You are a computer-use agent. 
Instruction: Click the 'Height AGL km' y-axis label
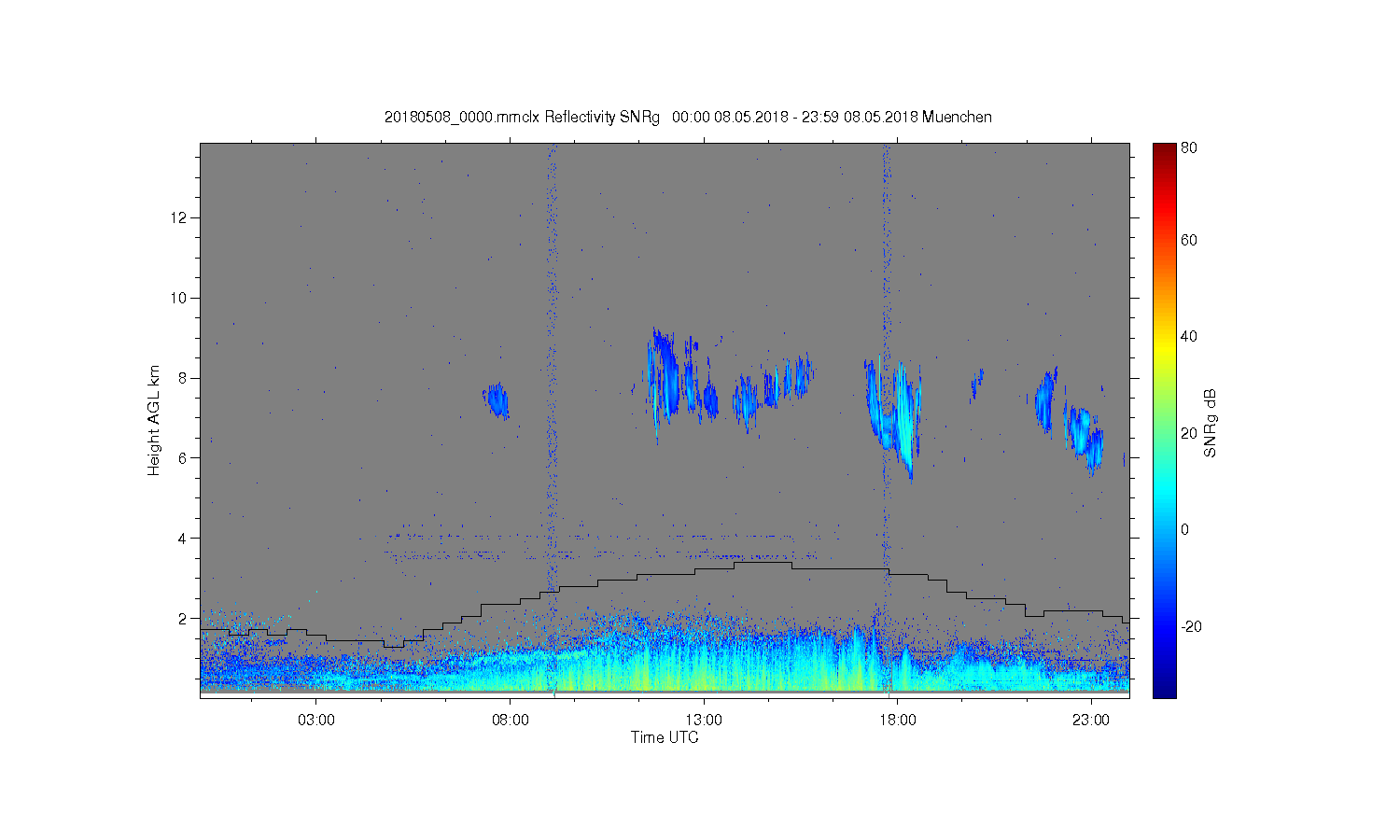(x=154, y=420)
